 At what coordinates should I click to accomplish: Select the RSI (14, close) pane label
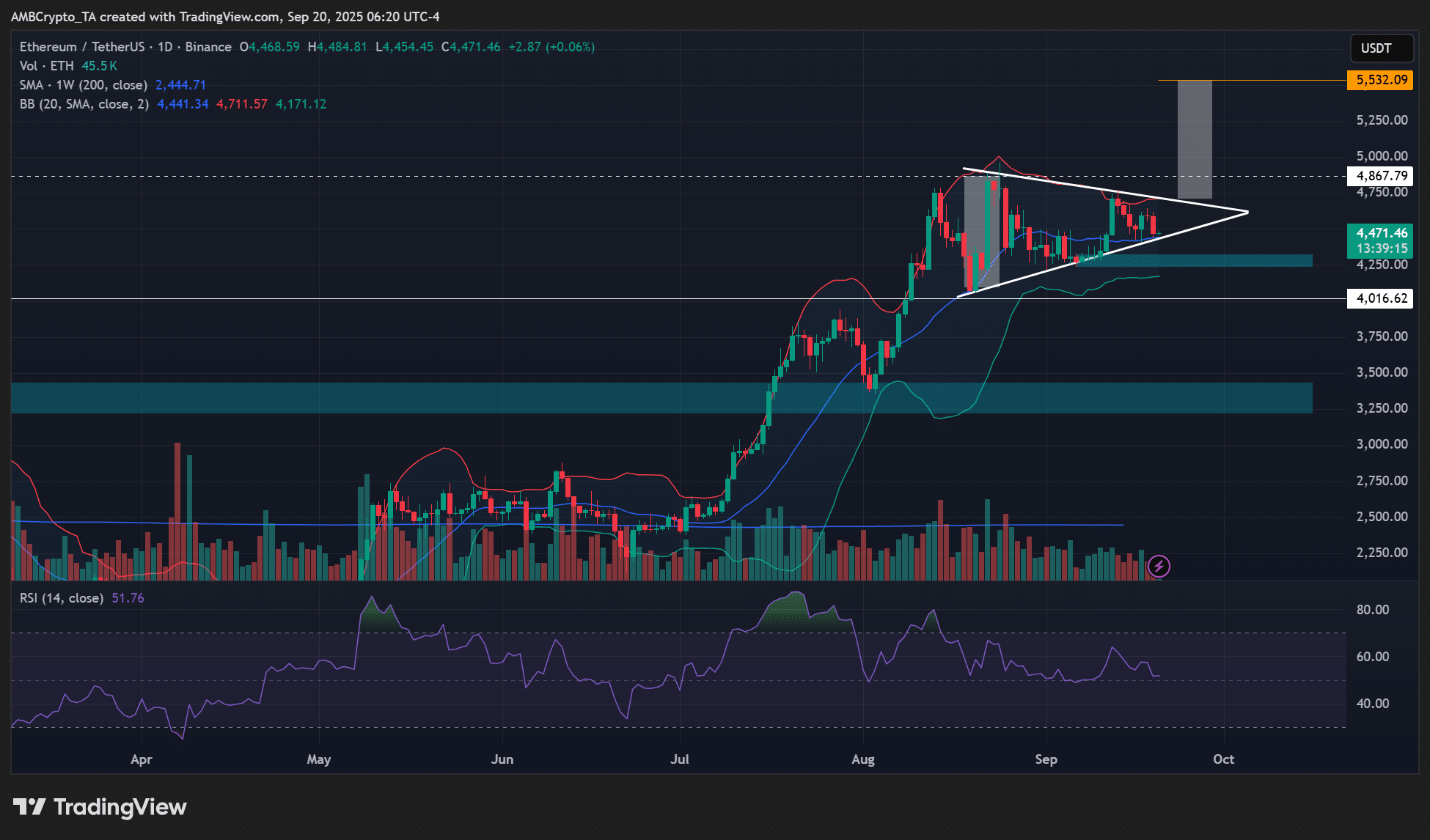pyautogui.click(x=61, y=598)
